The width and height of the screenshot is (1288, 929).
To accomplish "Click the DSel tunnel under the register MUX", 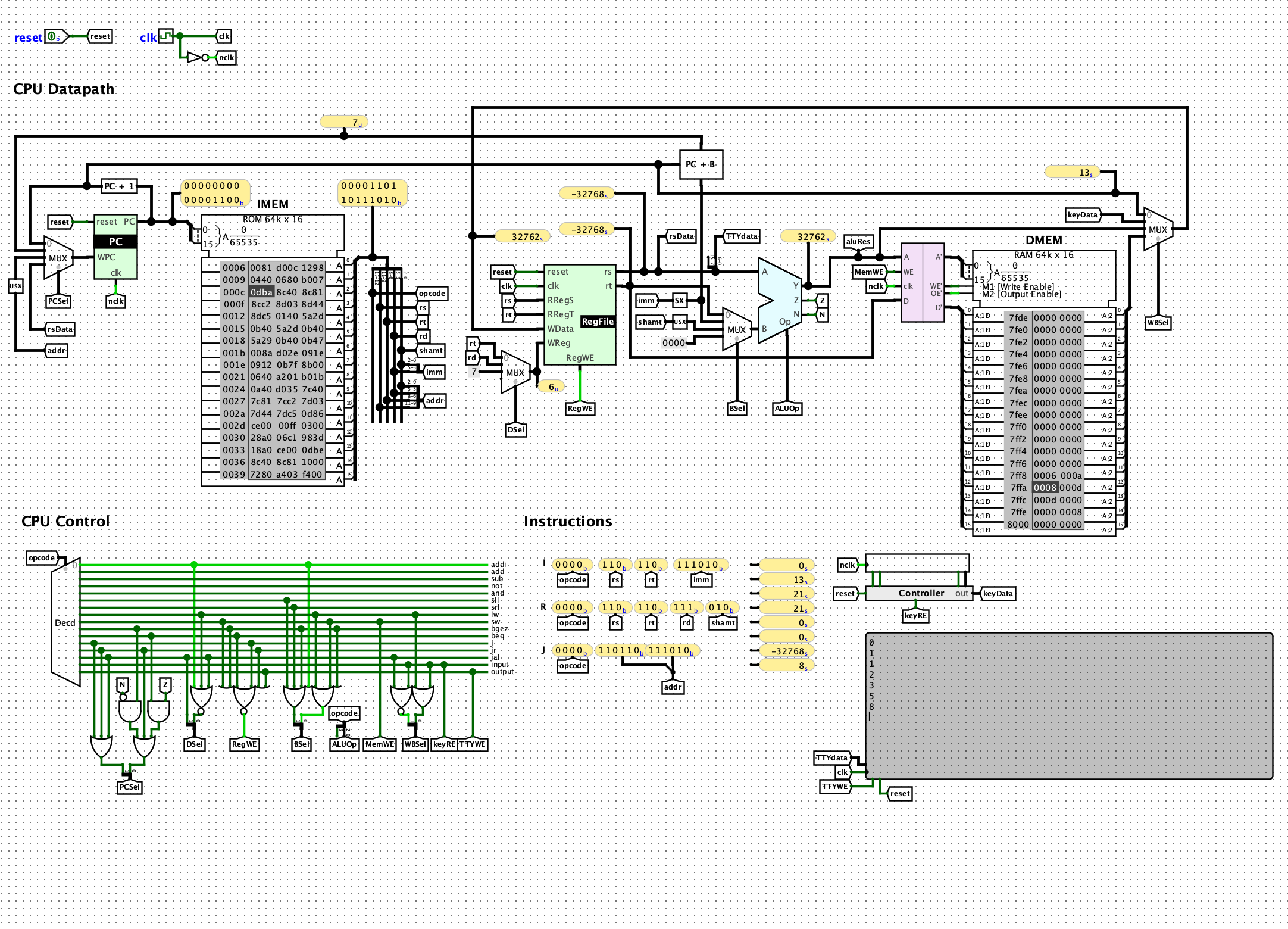I will (x=515, y=430).
